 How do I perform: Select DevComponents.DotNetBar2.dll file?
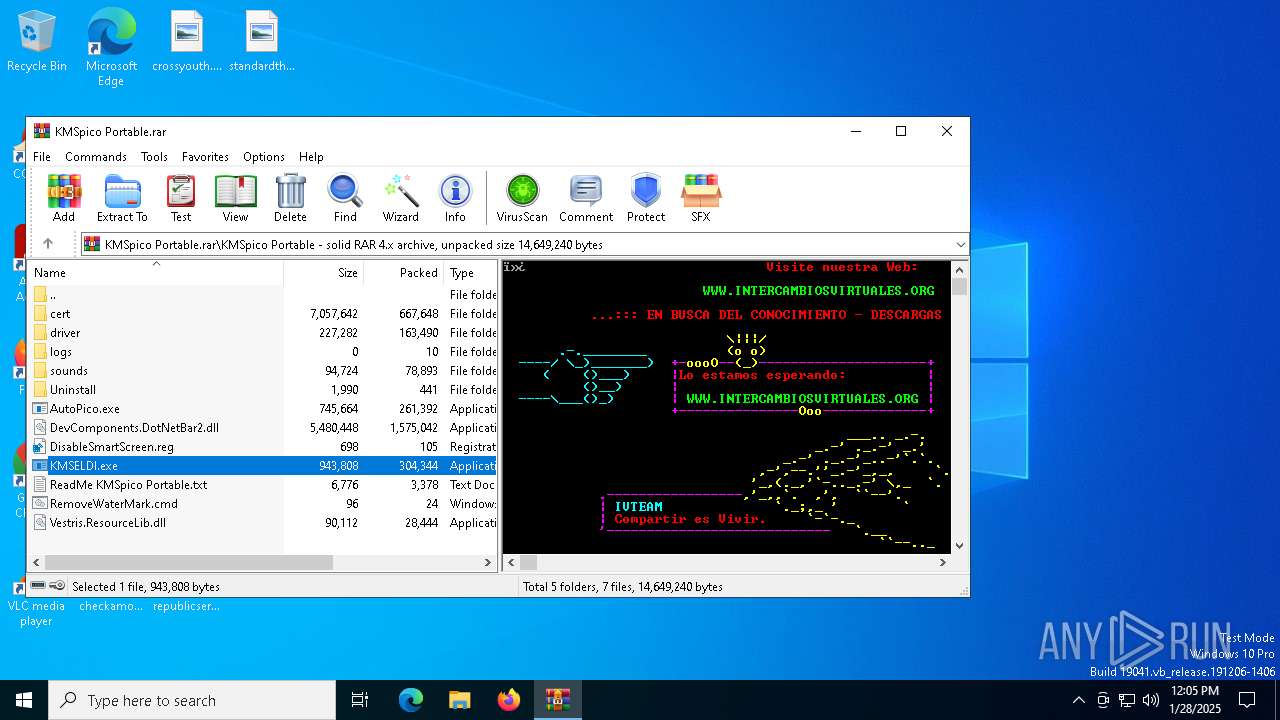point(263,428)
